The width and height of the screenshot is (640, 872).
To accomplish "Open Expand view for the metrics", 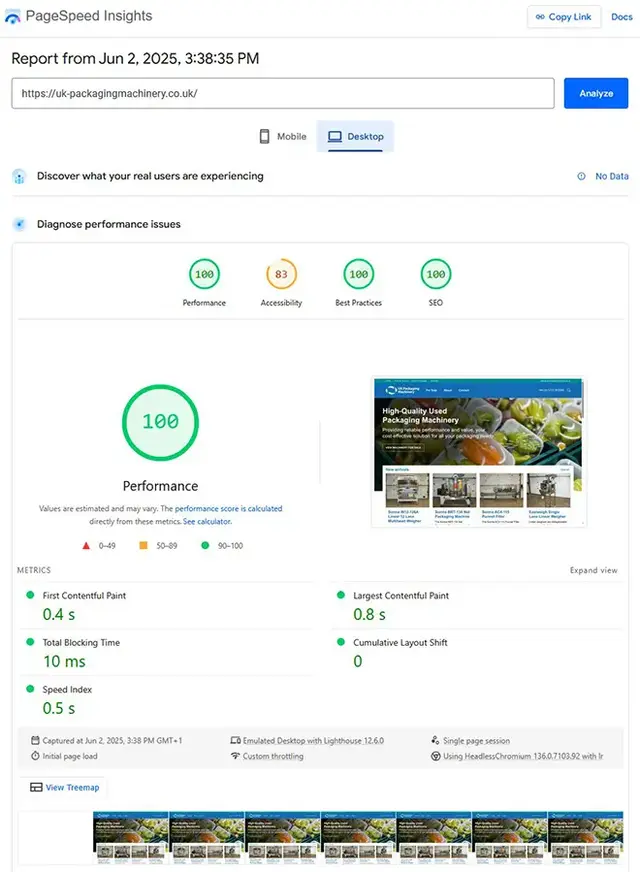I will [593, 569].
